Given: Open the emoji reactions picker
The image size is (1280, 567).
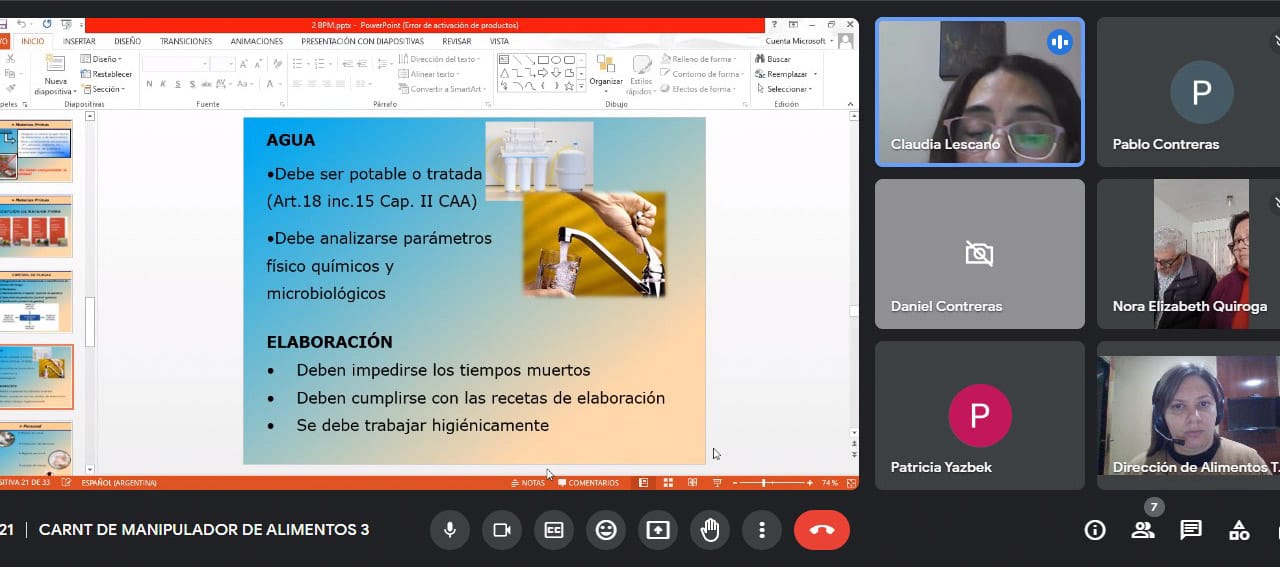Looking at the screenshot, I should (606, 530).
